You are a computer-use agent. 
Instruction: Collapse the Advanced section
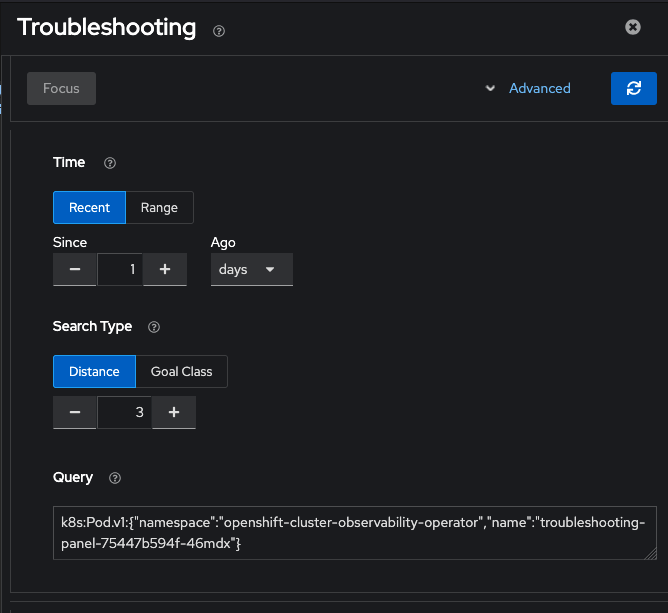click(x=528, y=88)
